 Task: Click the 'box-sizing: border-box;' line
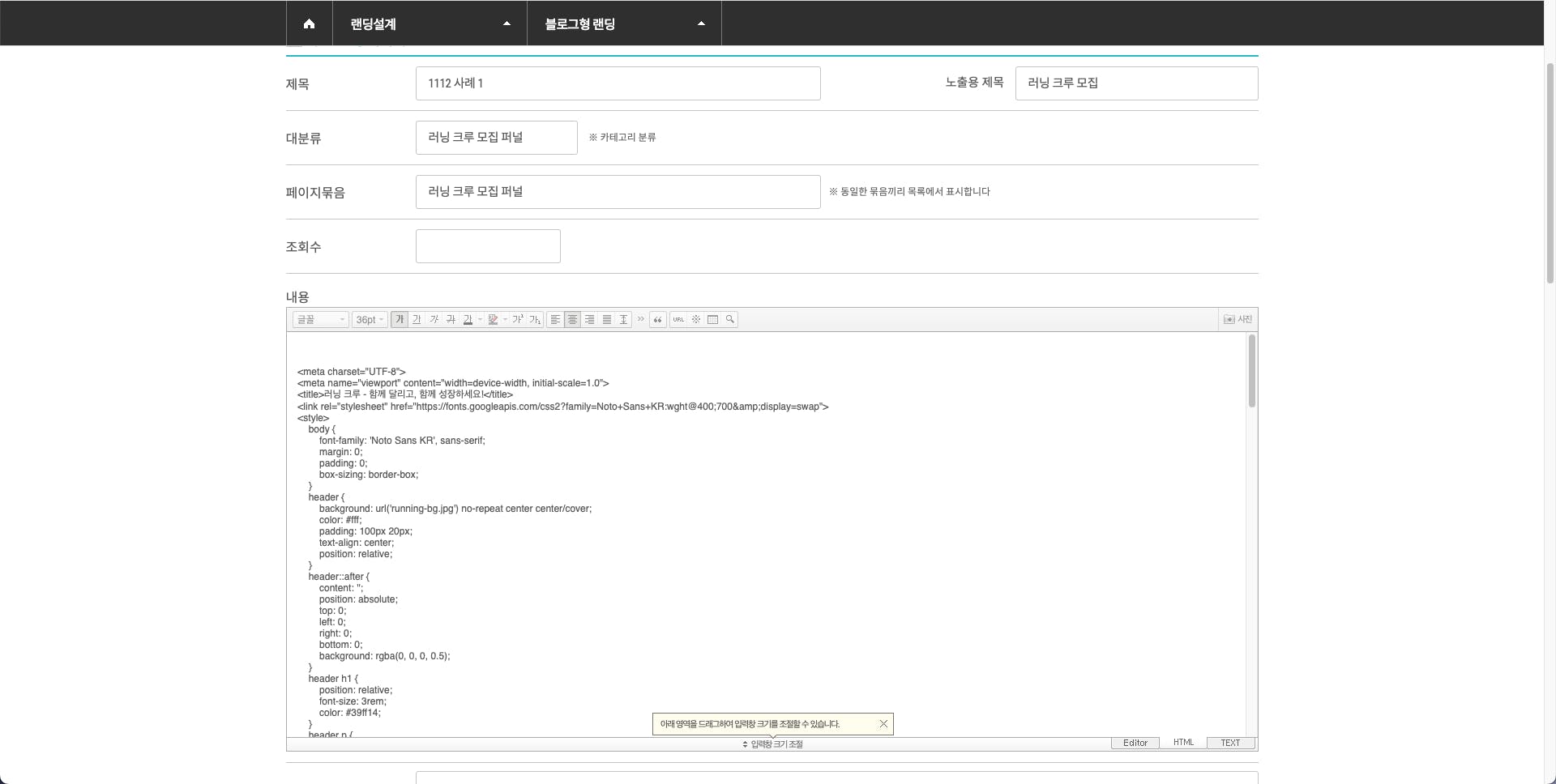pos(369,475)
